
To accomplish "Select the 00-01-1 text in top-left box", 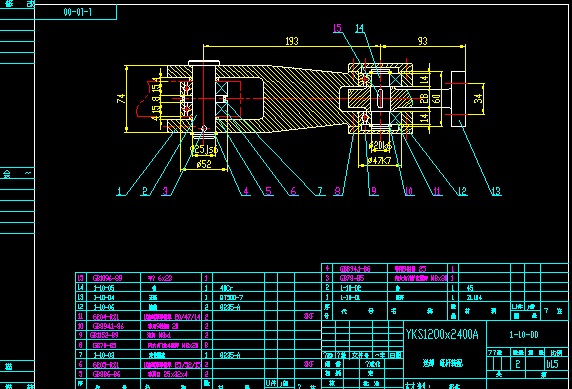I will (x=78, y=12).
